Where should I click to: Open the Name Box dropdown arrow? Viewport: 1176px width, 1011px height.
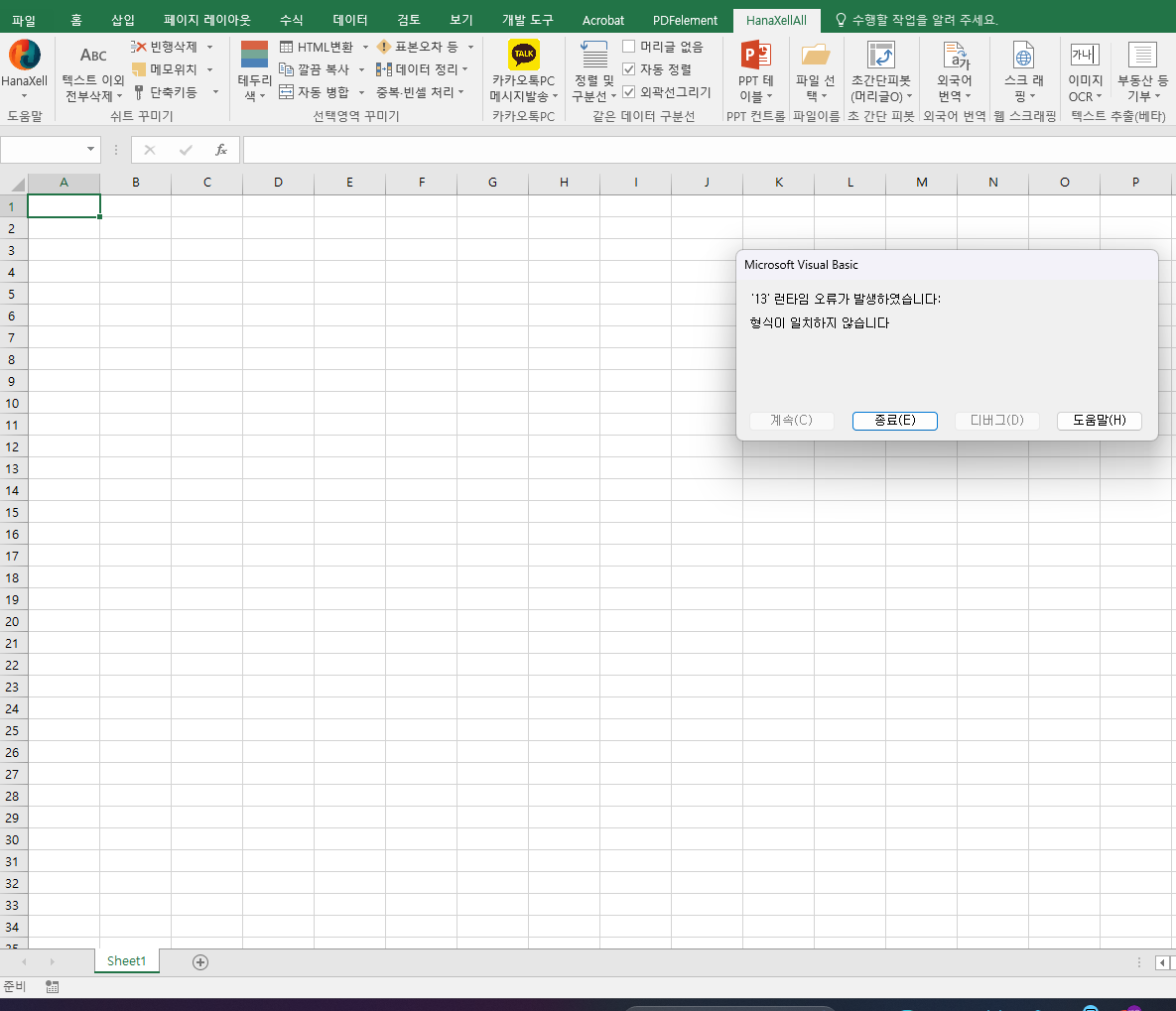[x=91, y=150]
